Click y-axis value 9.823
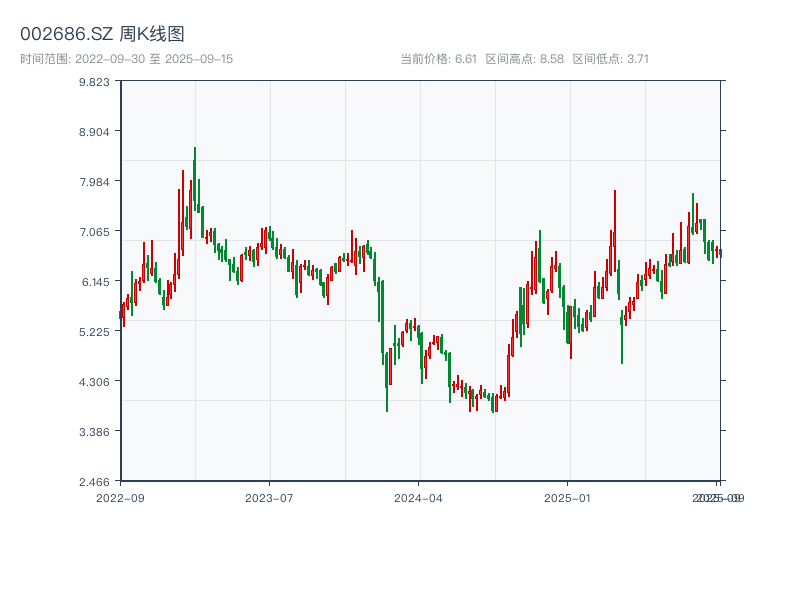The image size is (800, 600). click(x=94, y=82)
